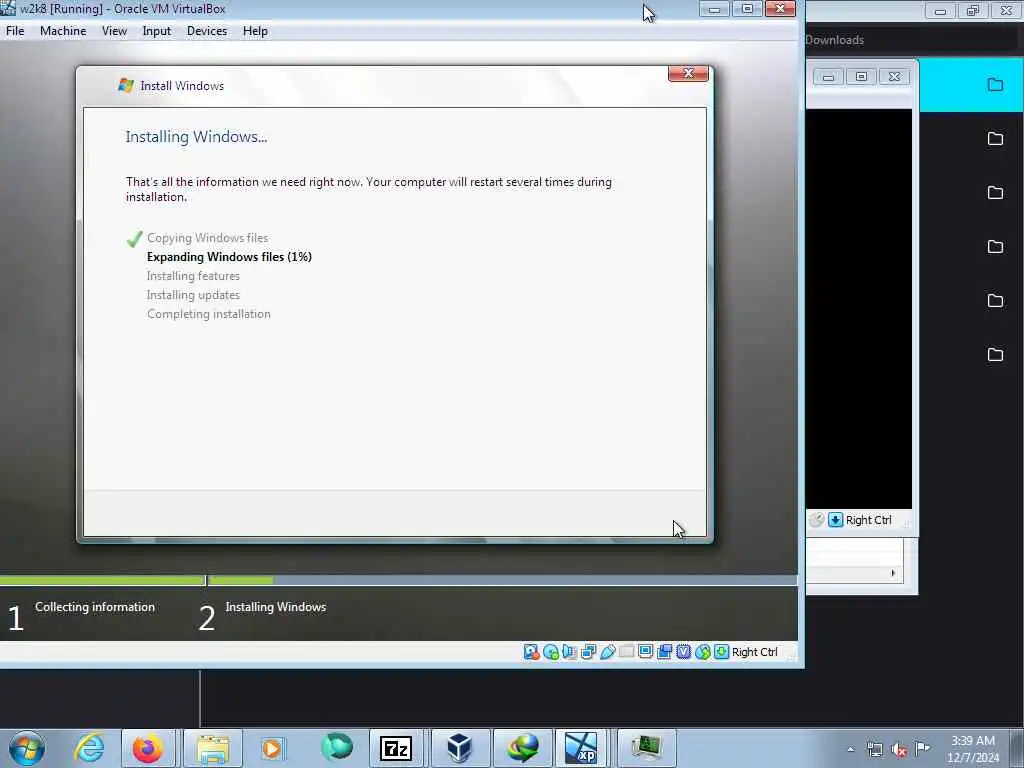Click the mouse integration status icon
Screen dimensions: 1024x768
tap(702, 652)
